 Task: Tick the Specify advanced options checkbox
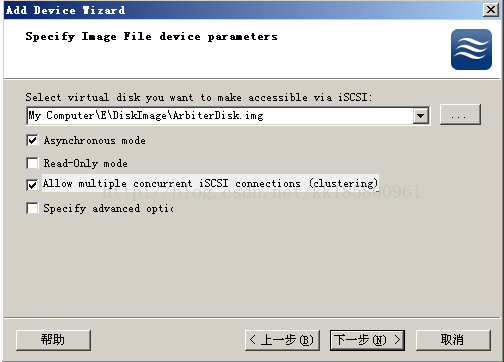click(x=32, y=208)
